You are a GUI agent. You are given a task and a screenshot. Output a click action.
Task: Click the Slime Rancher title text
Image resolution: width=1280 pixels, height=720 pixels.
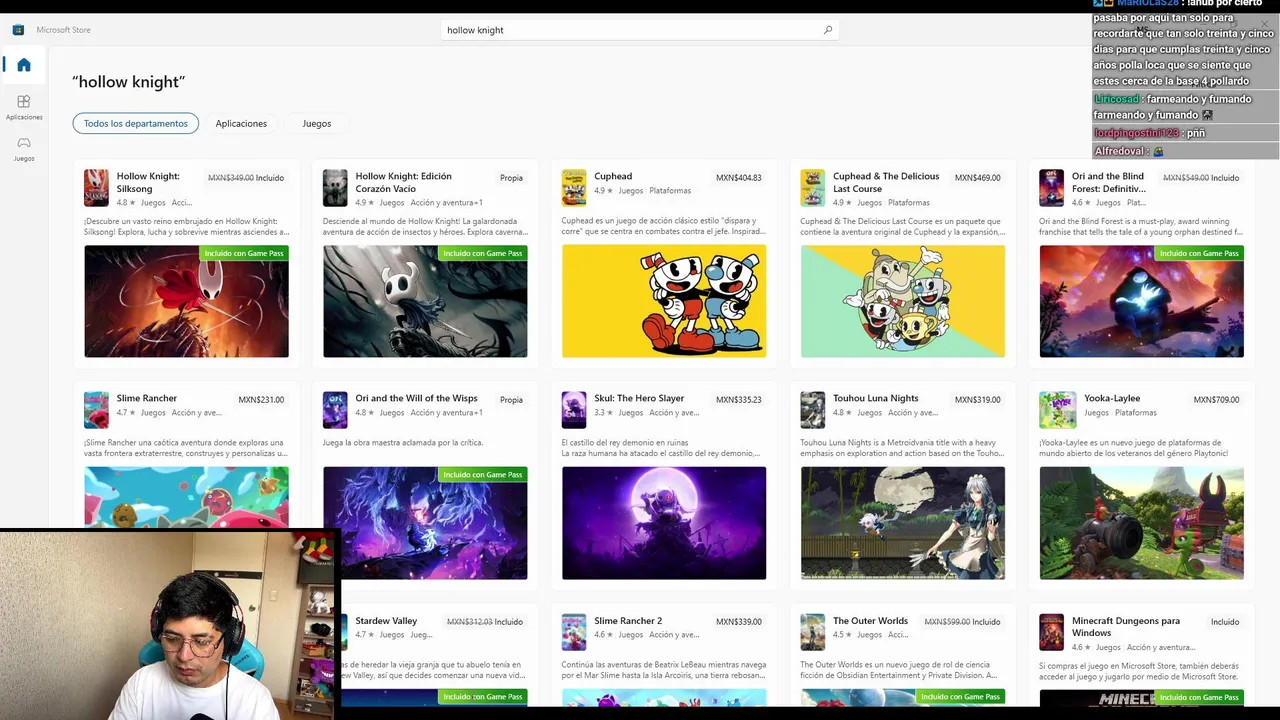pyautogui.click(x=147, y=398)
